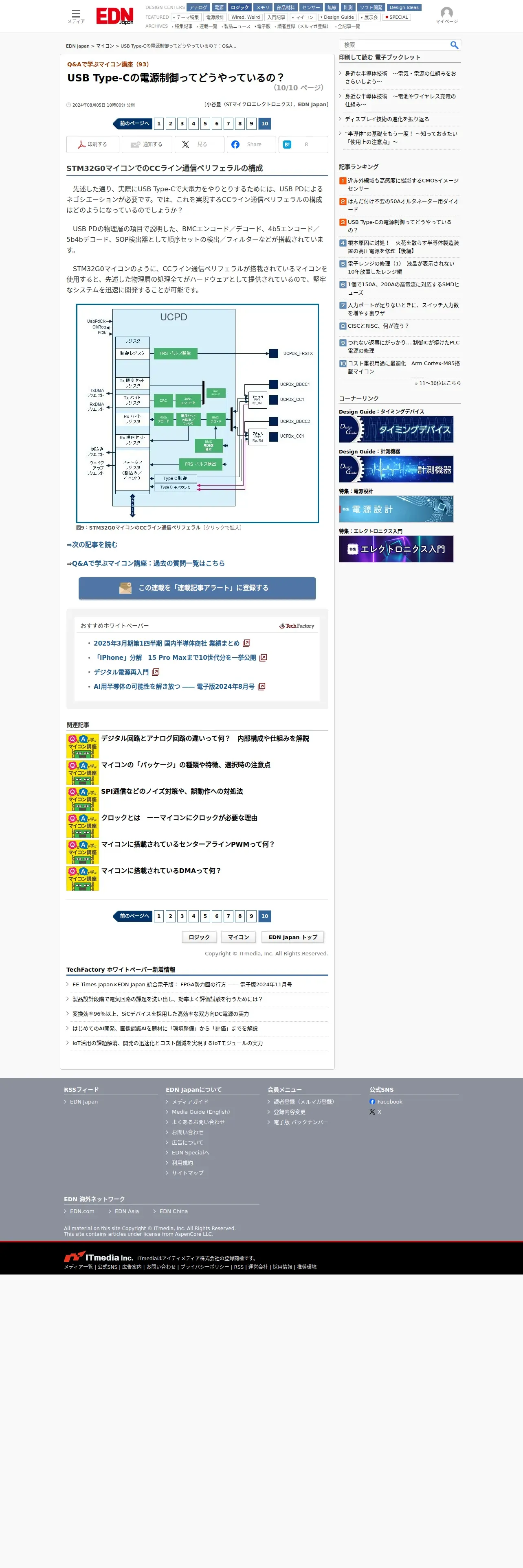This screenshot has height=1568, width=523.
Task: Open external link icon beside デジタル電源再入門
Action: pos(155,672)
